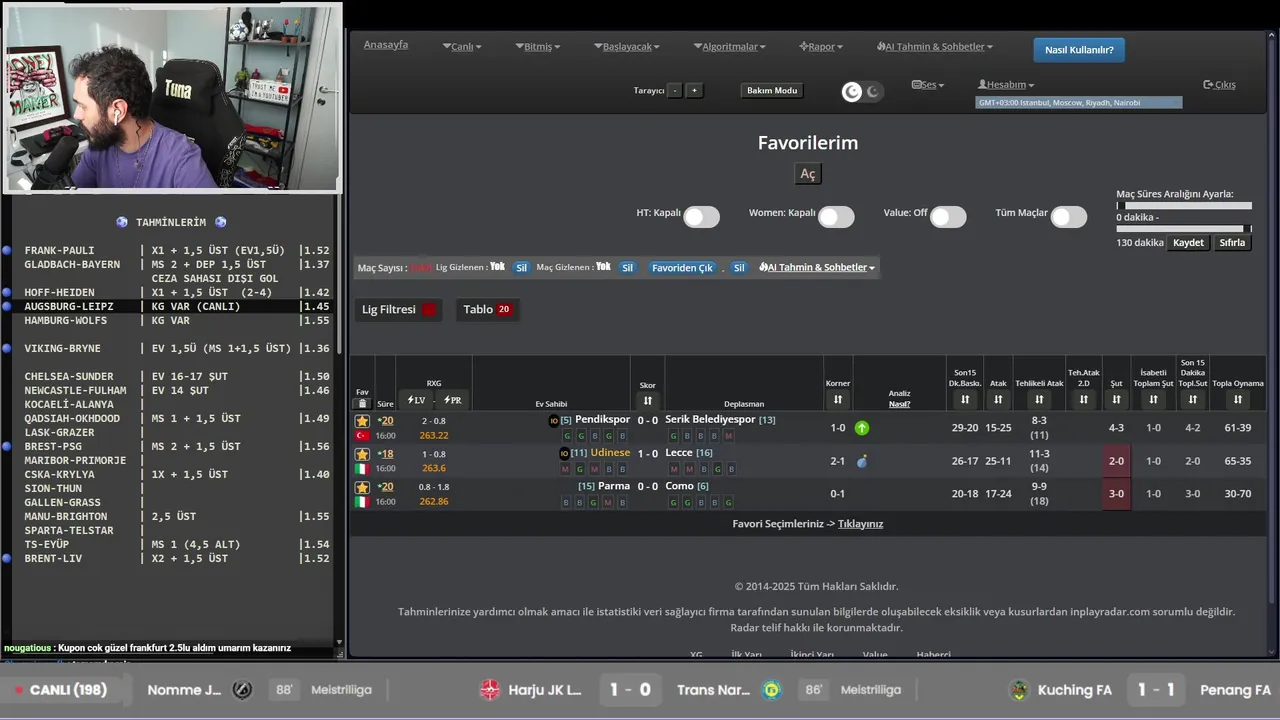Click the Turkey flag in Pendikspor row

pos(362,436)
